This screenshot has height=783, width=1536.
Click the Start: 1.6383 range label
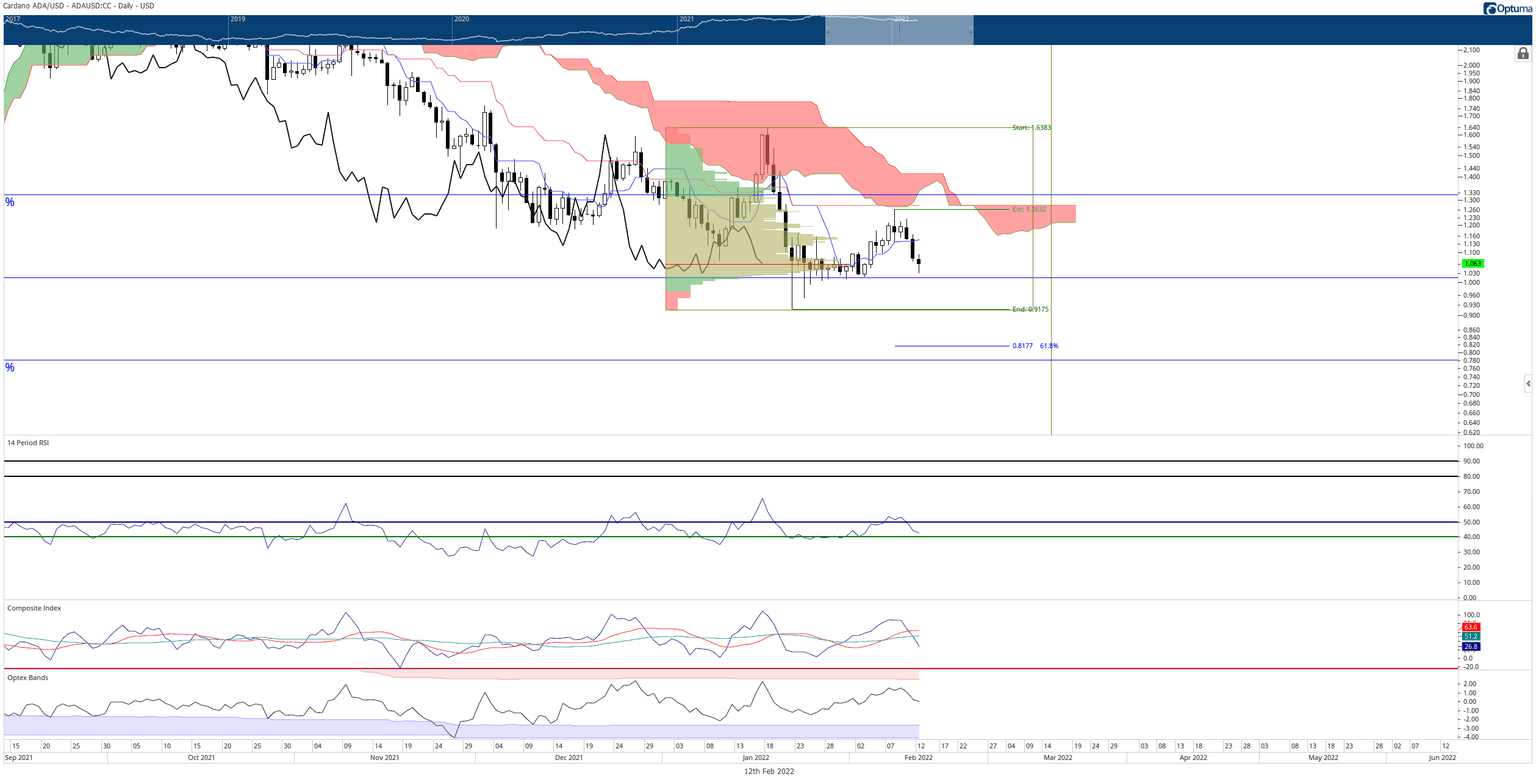coord(1031,128)
